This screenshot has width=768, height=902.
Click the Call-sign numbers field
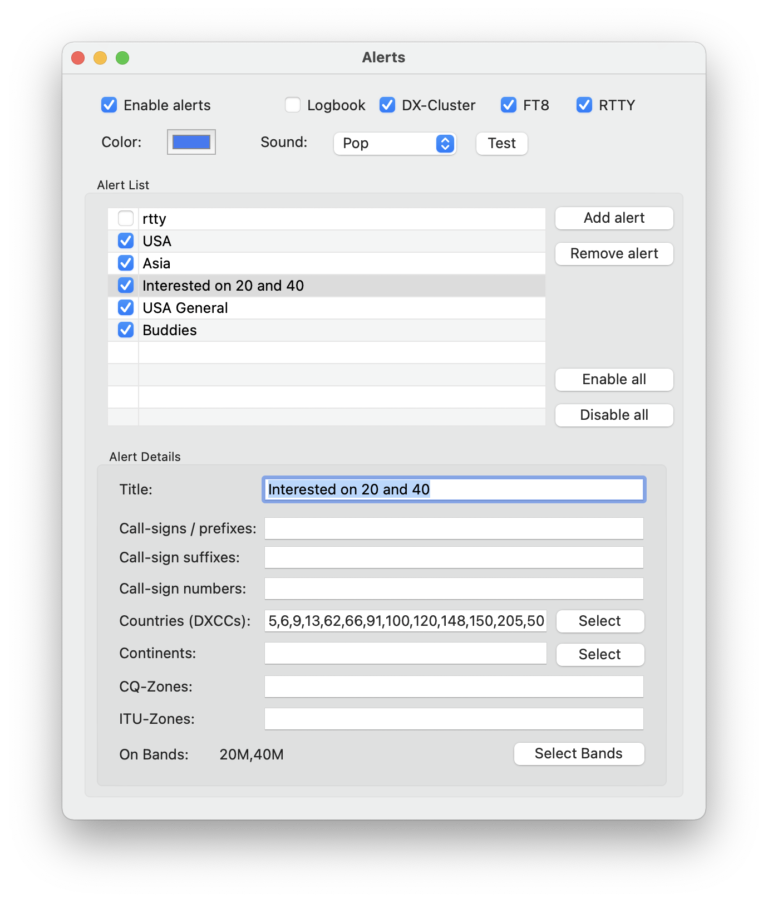[454, 588]
